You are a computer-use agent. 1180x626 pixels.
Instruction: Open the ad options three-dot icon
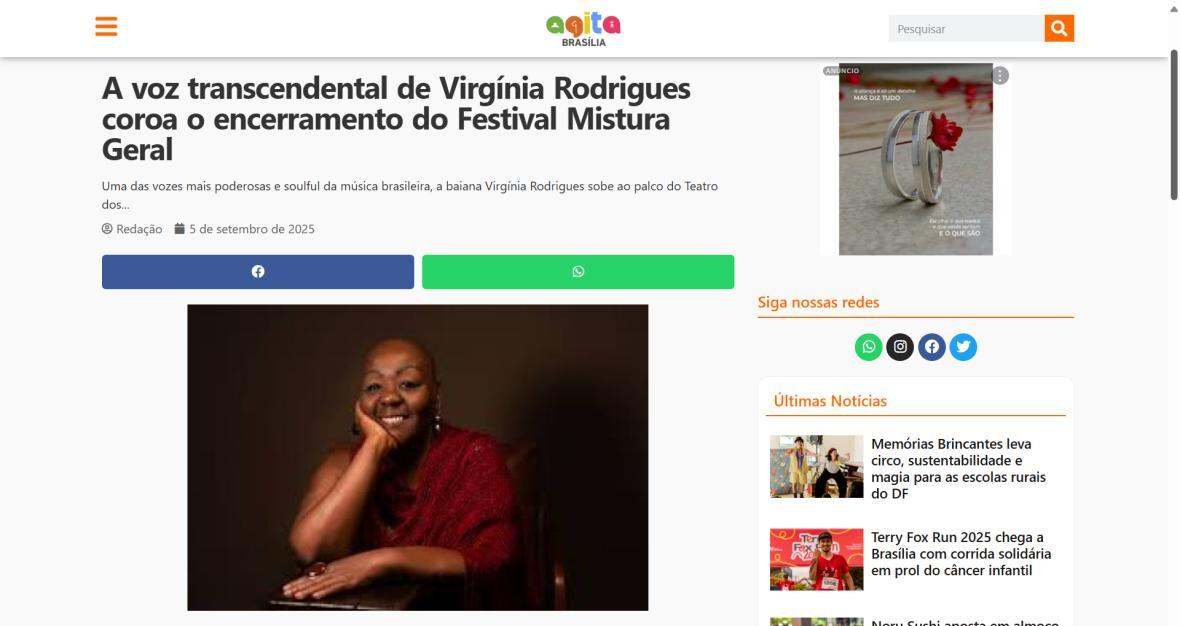click(x=1000, y=75)
